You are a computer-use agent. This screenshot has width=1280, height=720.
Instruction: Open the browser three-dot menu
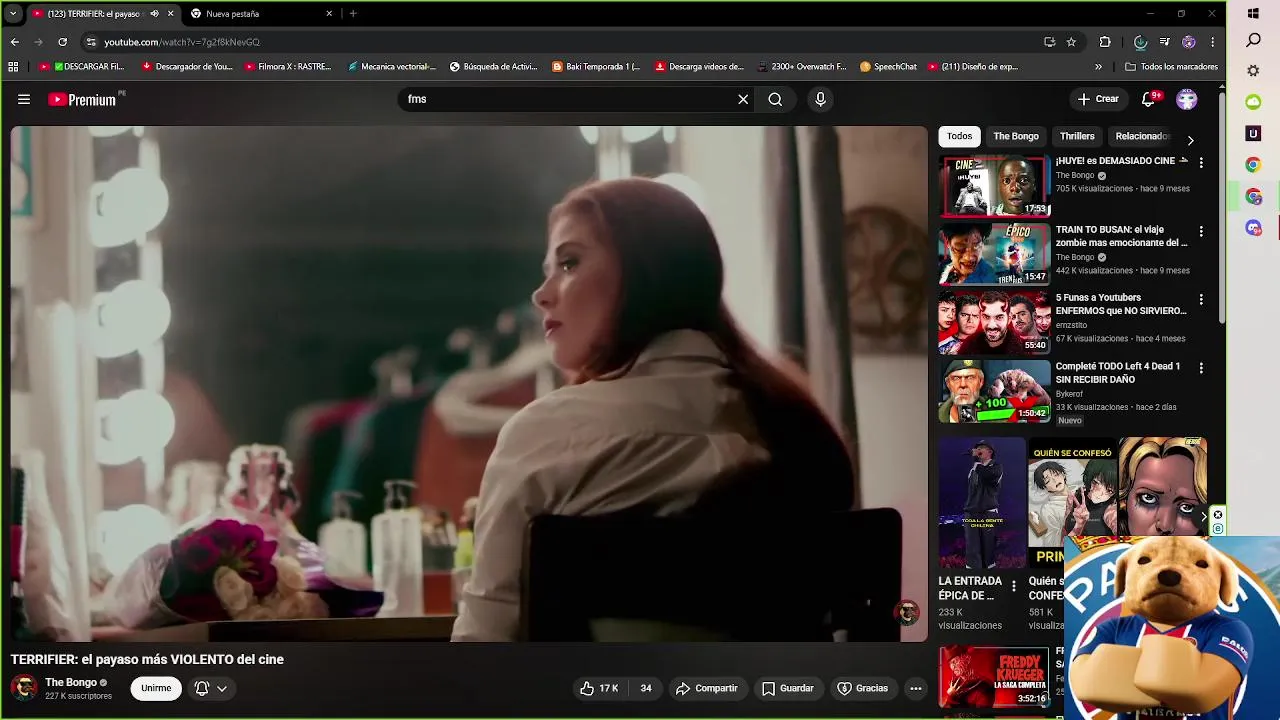click(1212, 42)
